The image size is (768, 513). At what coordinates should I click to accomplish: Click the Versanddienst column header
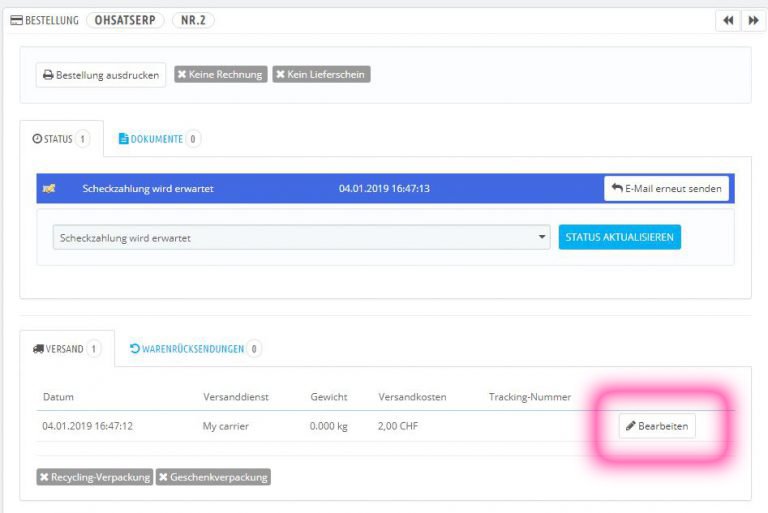[x=236, y=397]
